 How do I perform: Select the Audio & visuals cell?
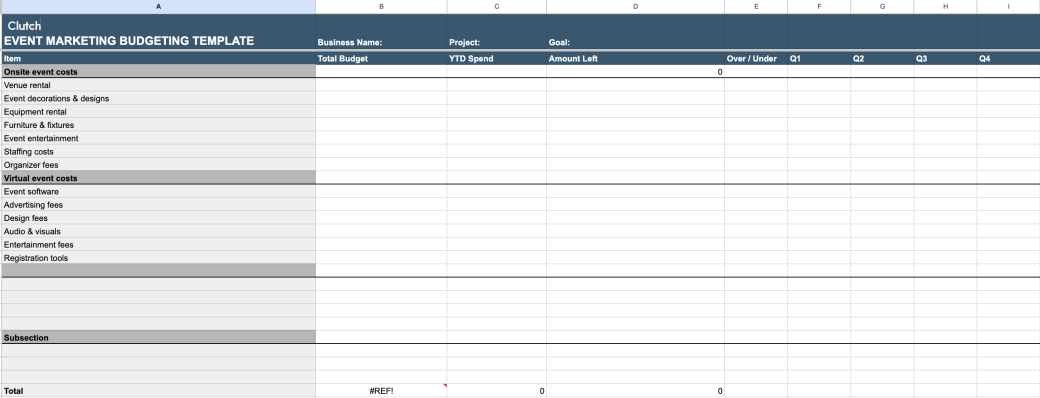click(x=158, y=231)
